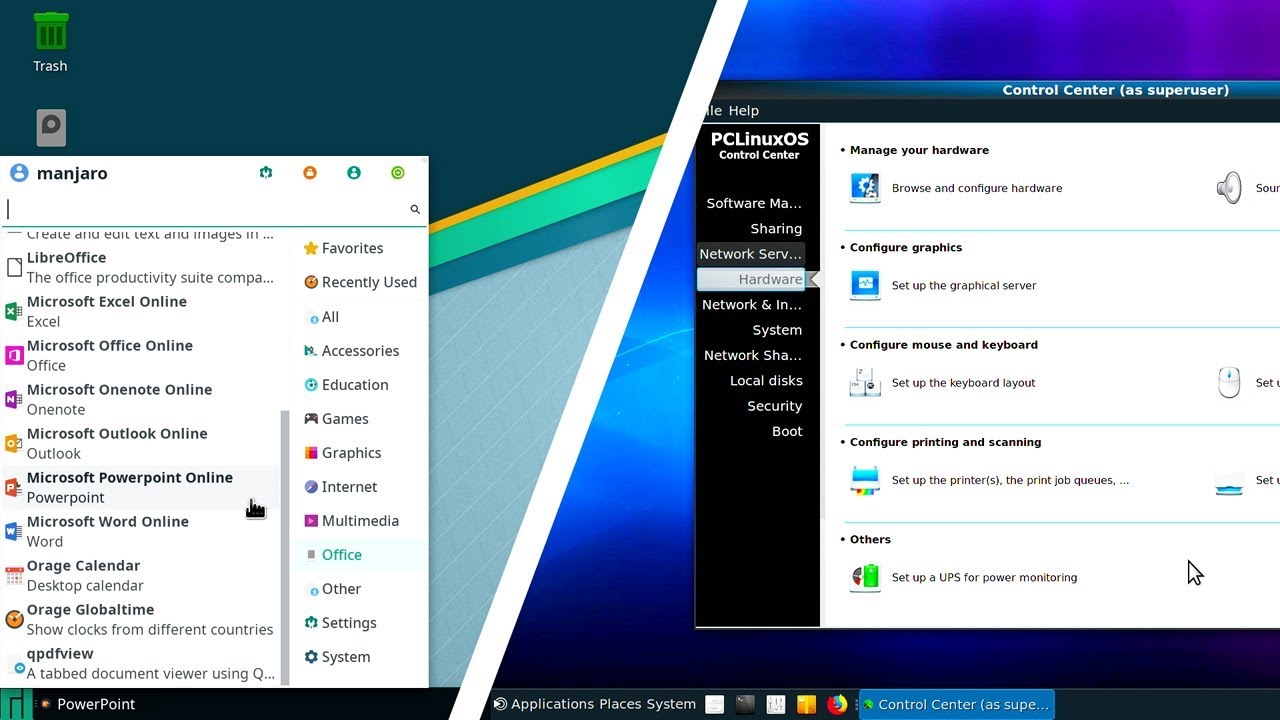Select Network Services in sidebar

click(x=751, y=254)
